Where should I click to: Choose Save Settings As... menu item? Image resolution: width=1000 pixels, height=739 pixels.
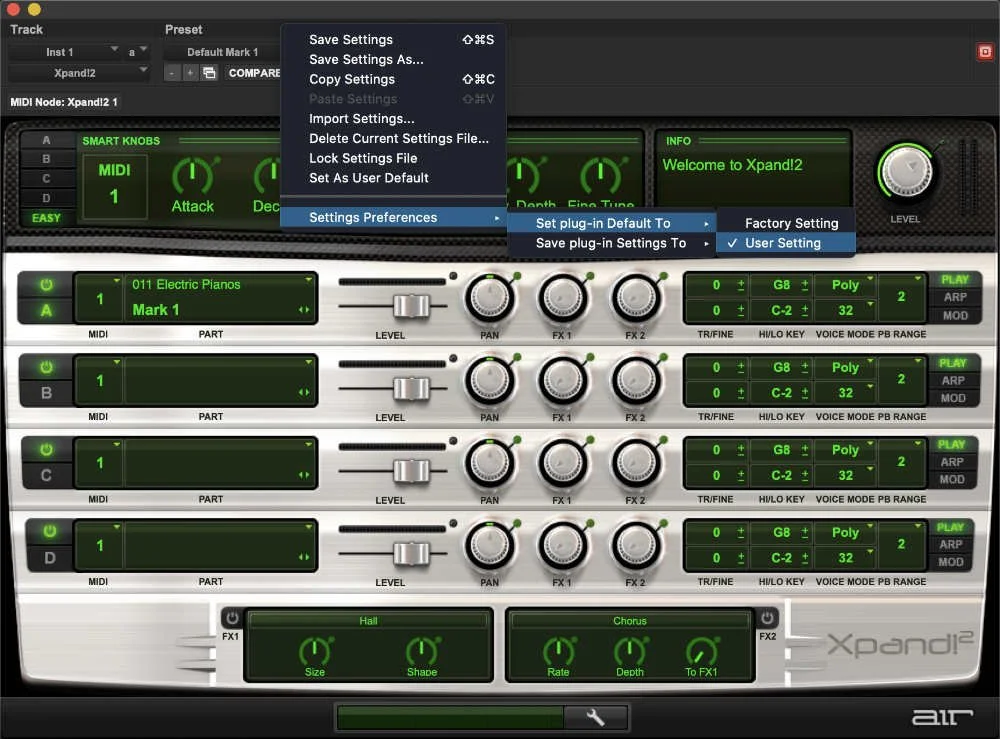(x=393, y=59)
